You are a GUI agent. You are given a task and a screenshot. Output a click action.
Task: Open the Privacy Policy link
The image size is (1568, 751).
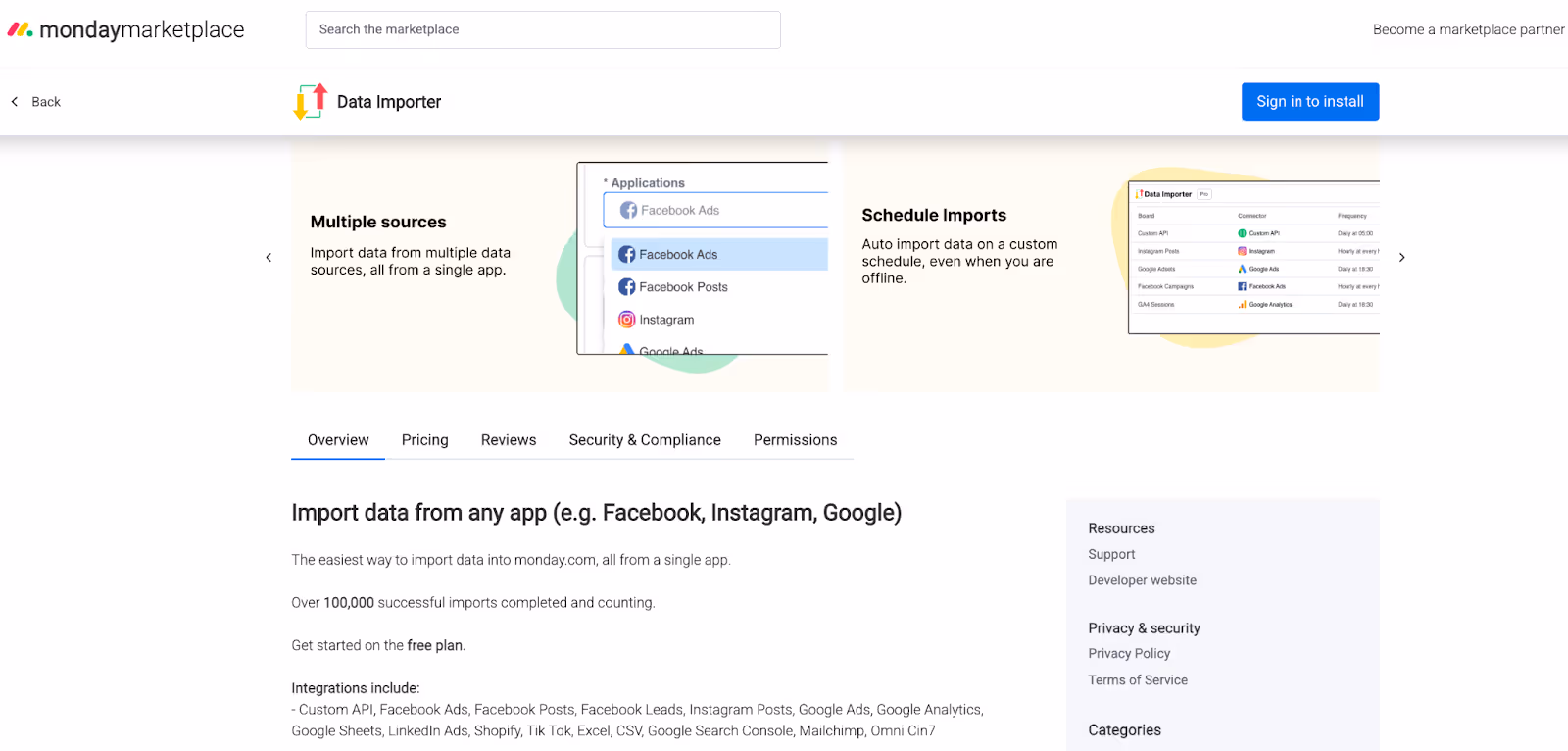click(x=1129, y=654)
